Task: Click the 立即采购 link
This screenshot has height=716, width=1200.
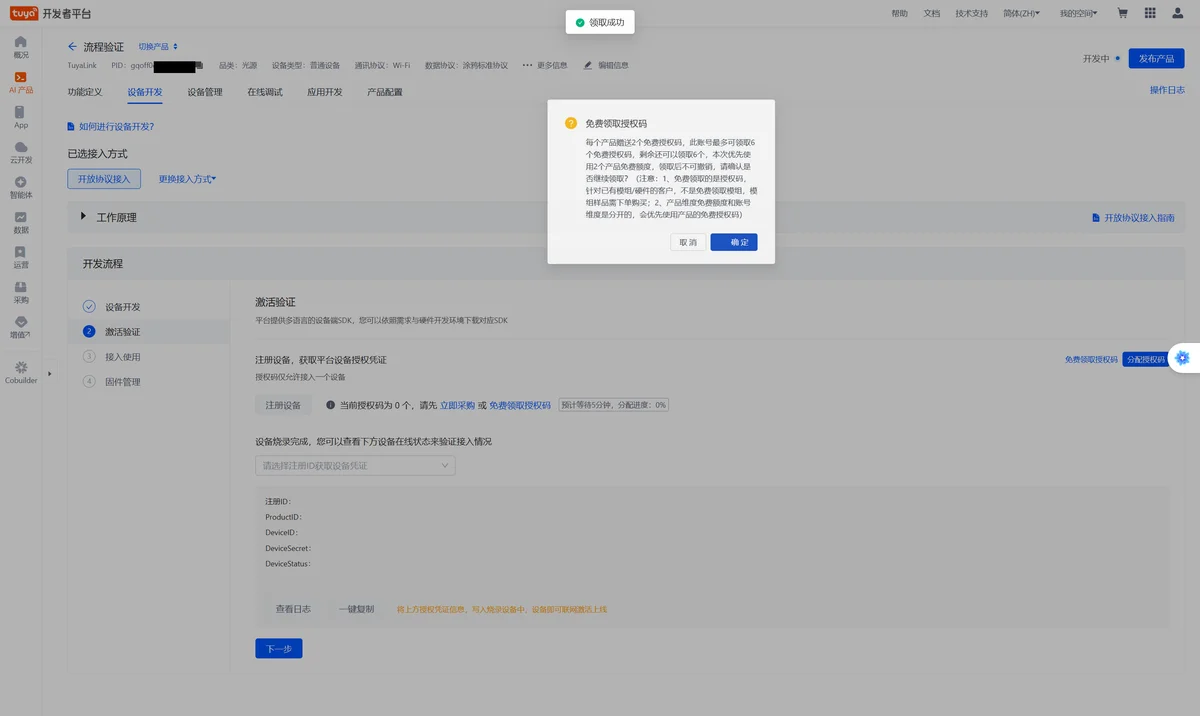Action: [x=457, y=405]
